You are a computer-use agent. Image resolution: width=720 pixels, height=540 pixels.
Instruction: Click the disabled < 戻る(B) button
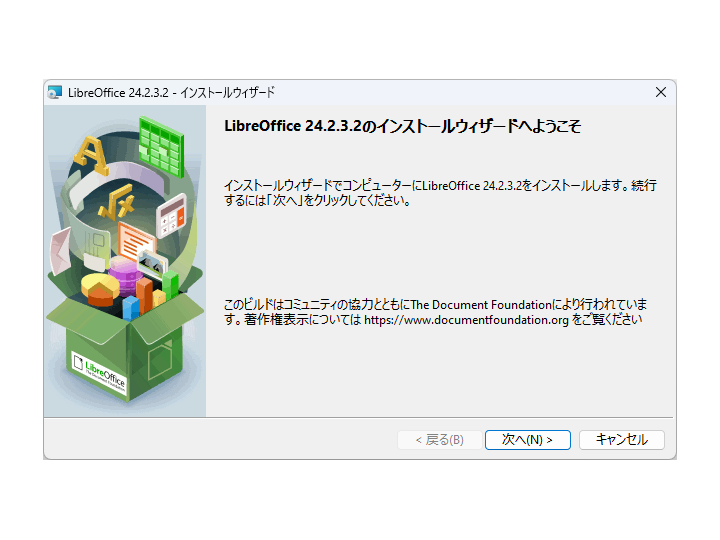(439, 440)
